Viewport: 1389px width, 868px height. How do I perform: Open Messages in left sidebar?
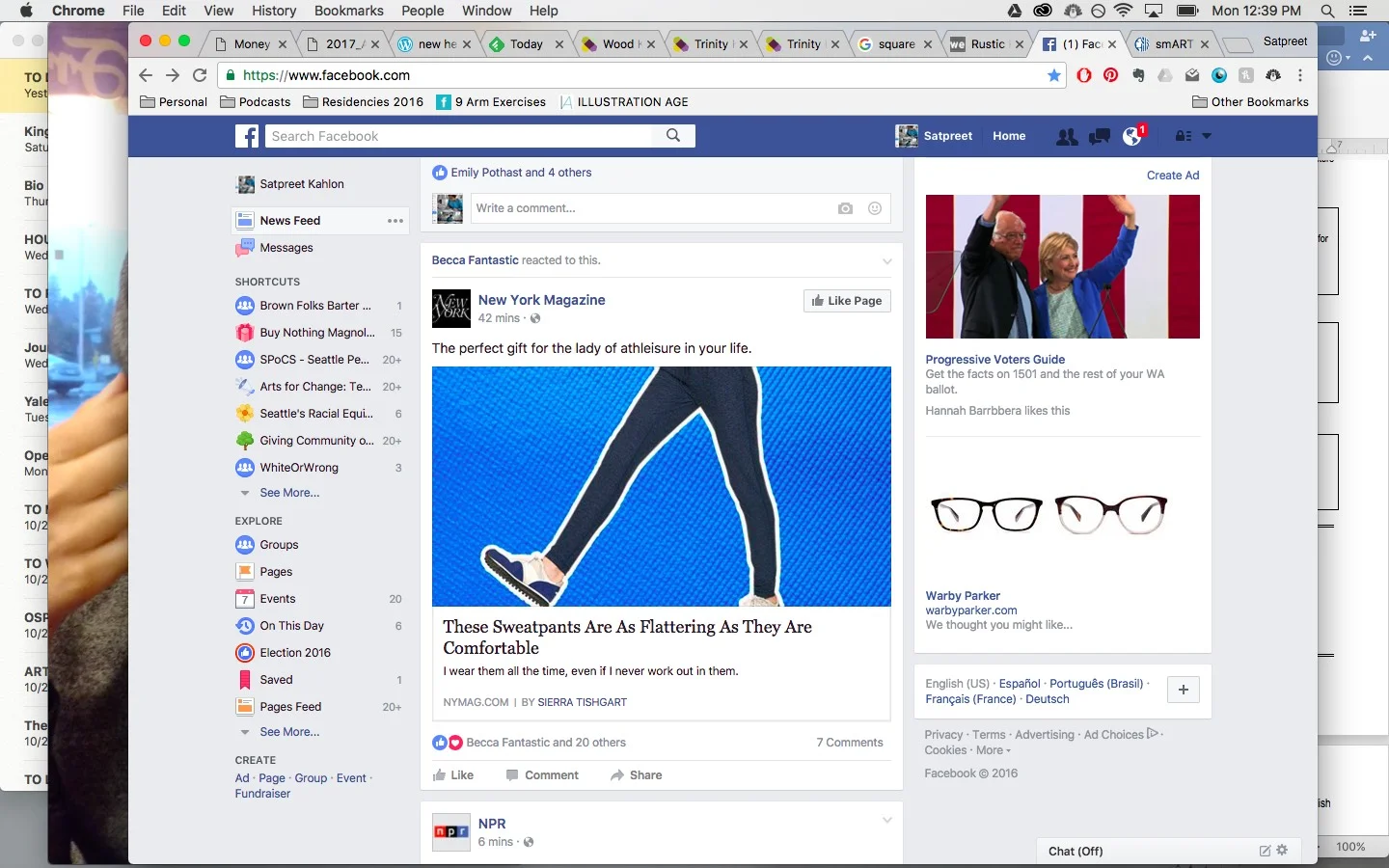tap(286, 248)
